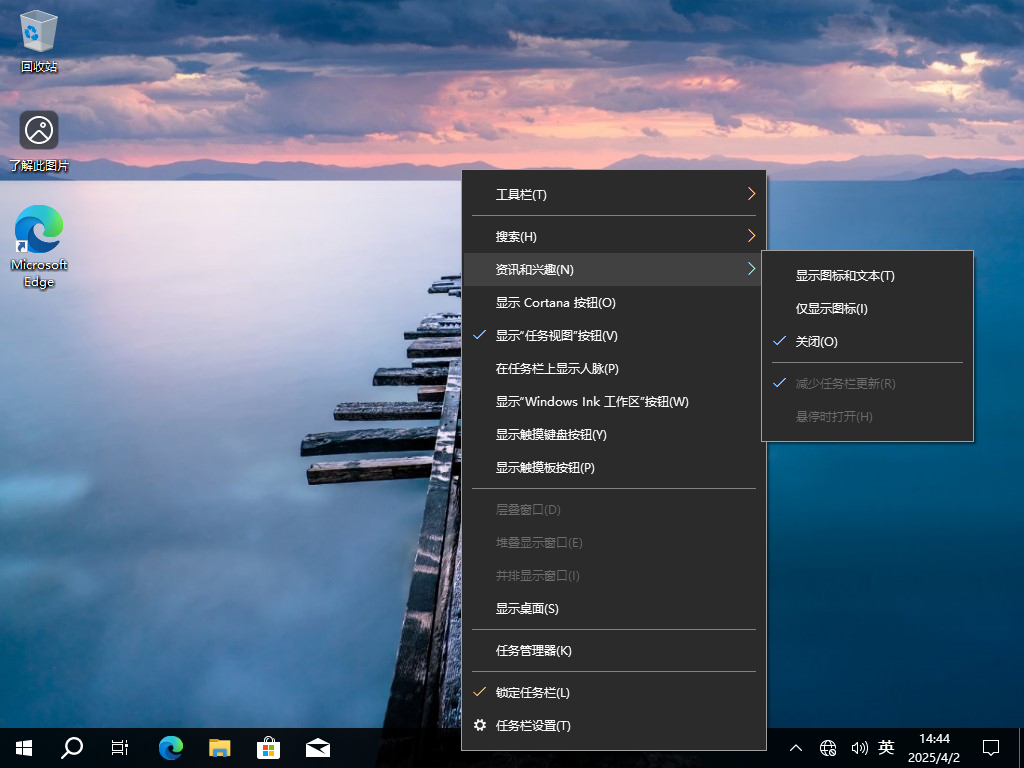Toggle 在任务栏上显示人脉(P)
The height and width of the screenshot is (768, 1024).
(x=614, y=368)
